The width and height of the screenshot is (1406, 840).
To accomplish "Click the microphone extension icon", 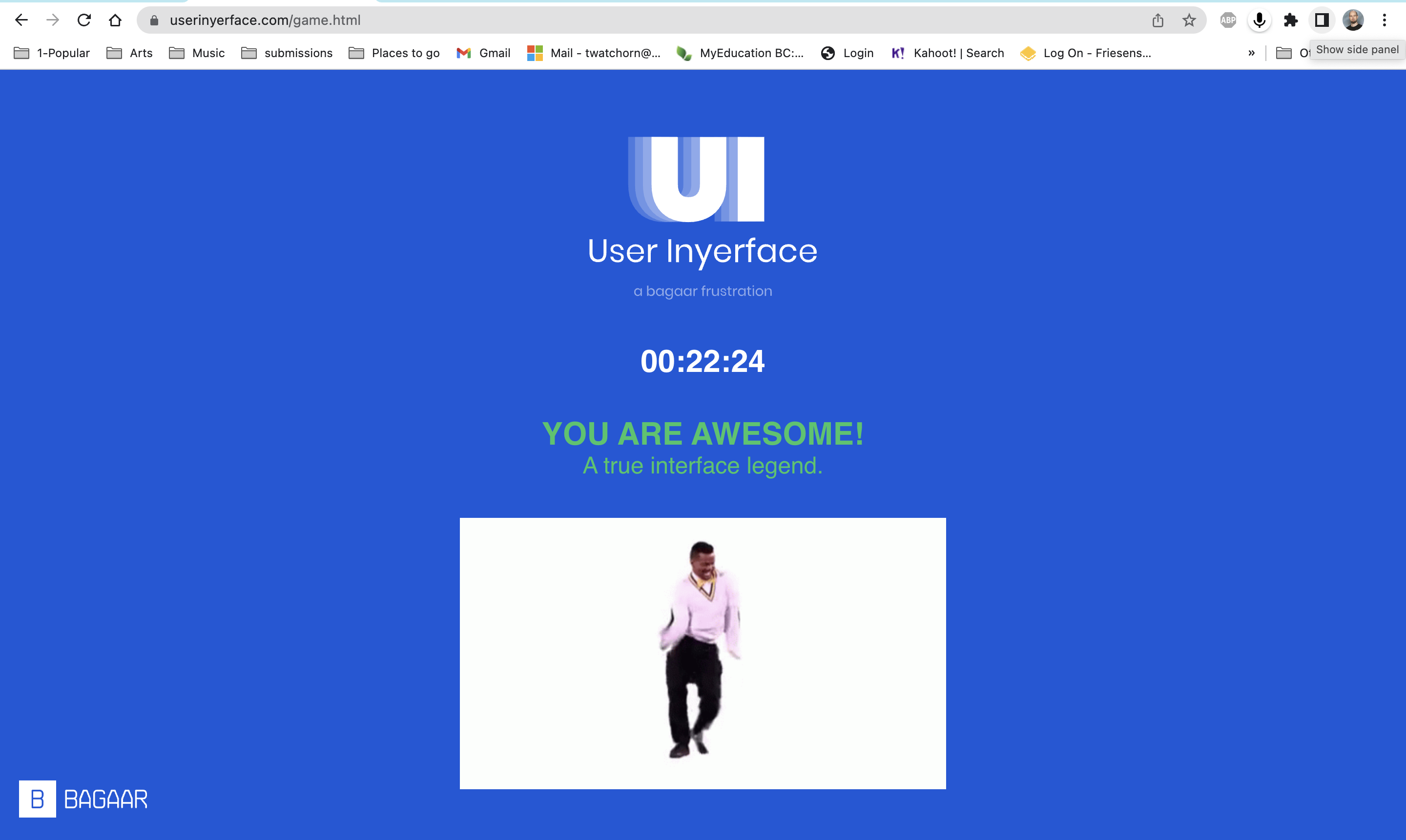I will 1260,20.
